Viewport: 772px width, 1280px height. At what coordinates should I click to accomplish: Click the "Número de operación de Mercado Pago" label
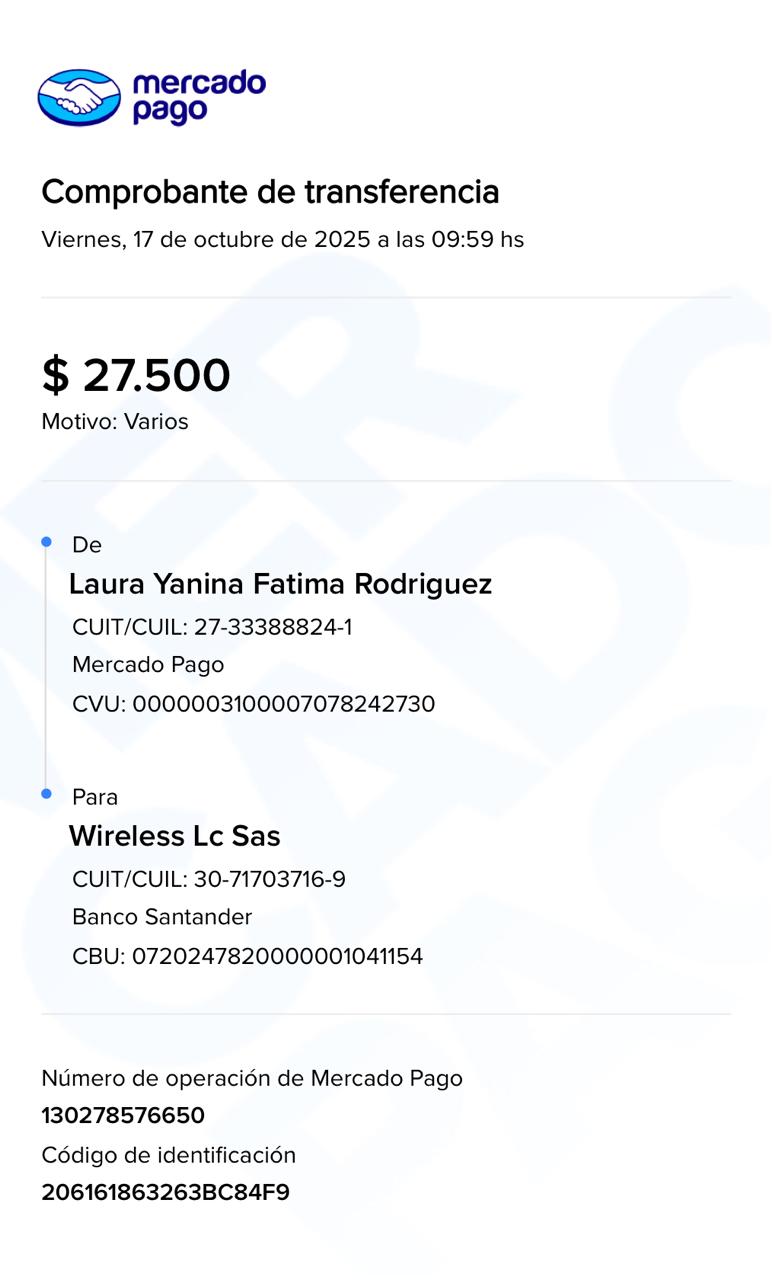pos(252,1078)
